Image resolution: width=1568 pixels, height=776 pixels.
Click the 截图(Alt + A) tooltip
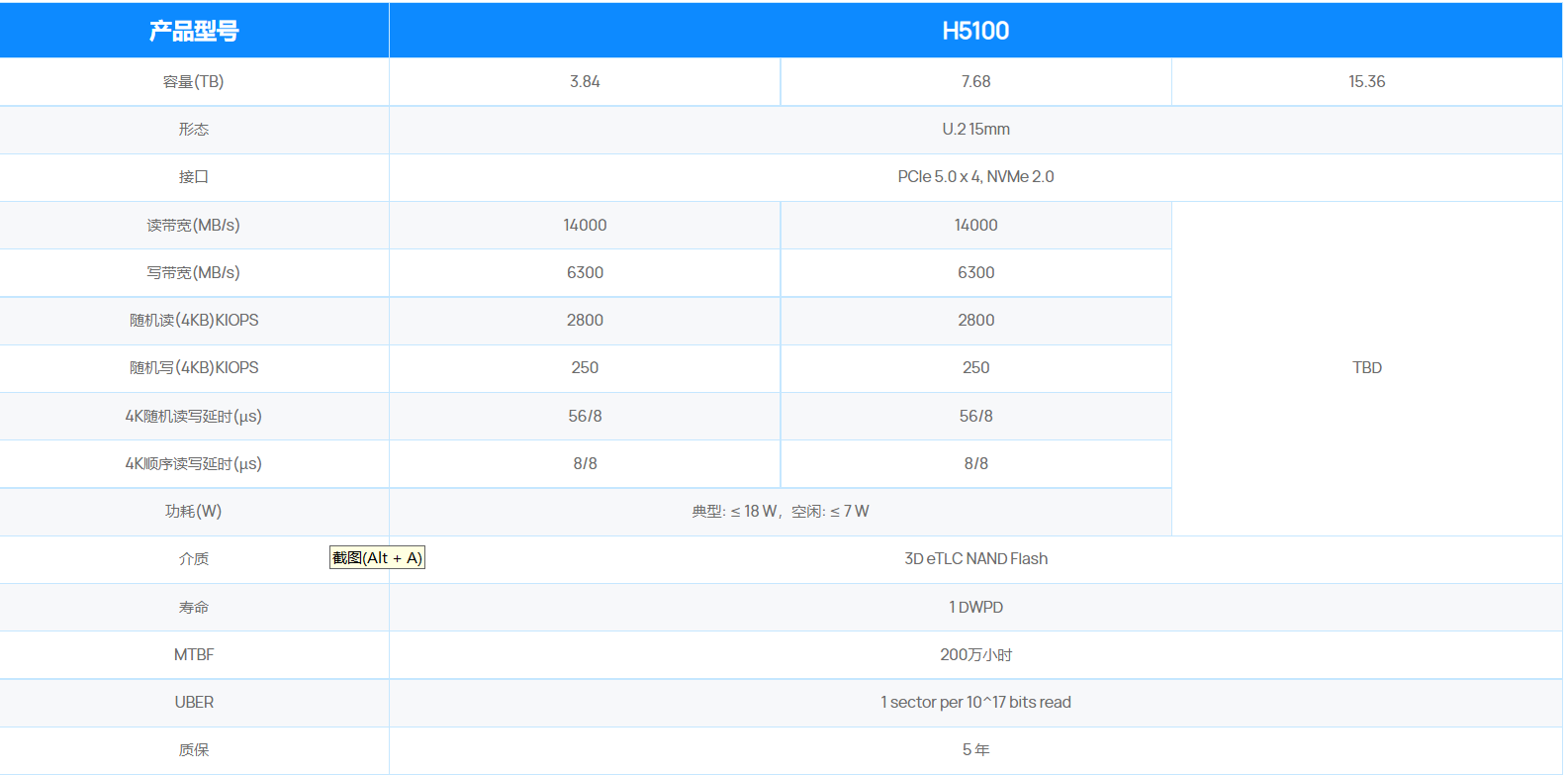pos(377,558)
